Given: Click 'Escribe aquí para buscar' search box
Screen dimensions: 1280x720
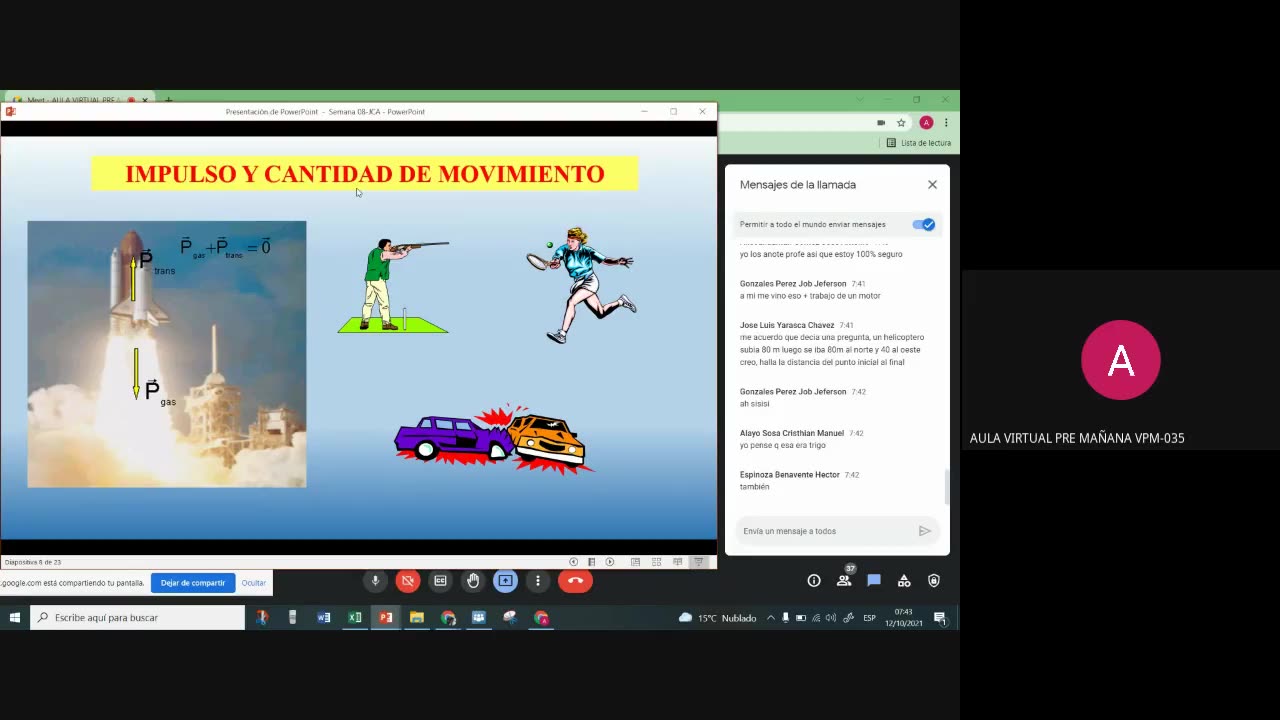Looking at the screenshot, I should pyautogui.click(x=138, y=618).
